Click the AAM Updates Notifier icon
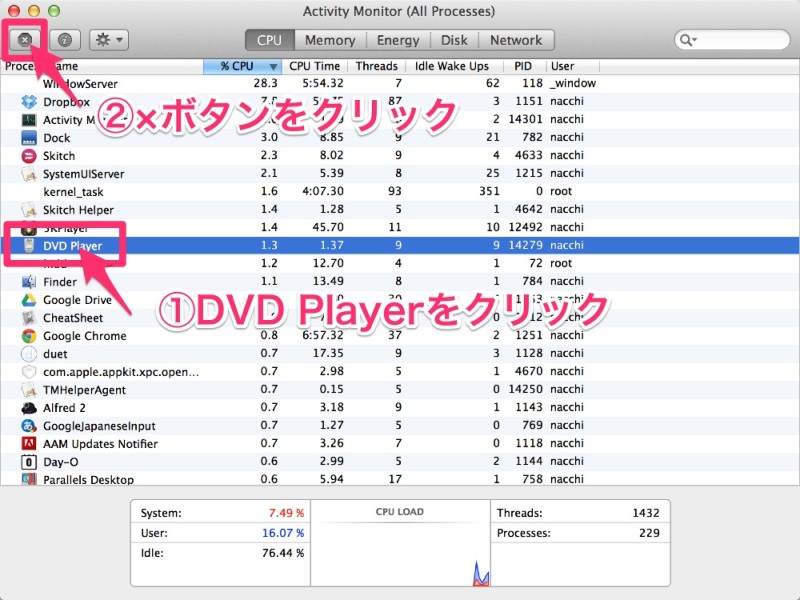Viewport: 800px width, 600px height. point(29,443)
